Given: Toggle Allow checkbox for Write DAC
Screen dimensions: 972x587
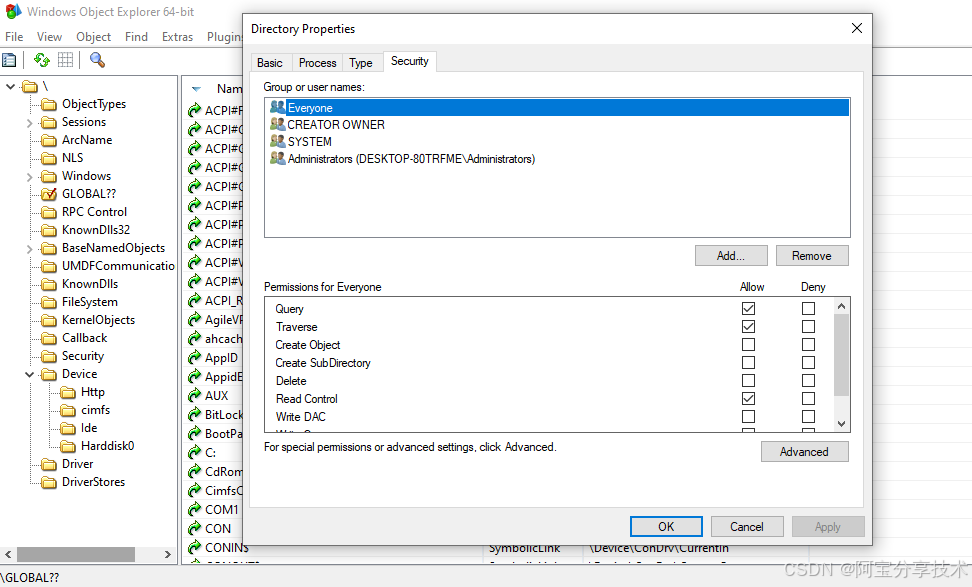Looking at the screenshot, I should click(748, 416).
